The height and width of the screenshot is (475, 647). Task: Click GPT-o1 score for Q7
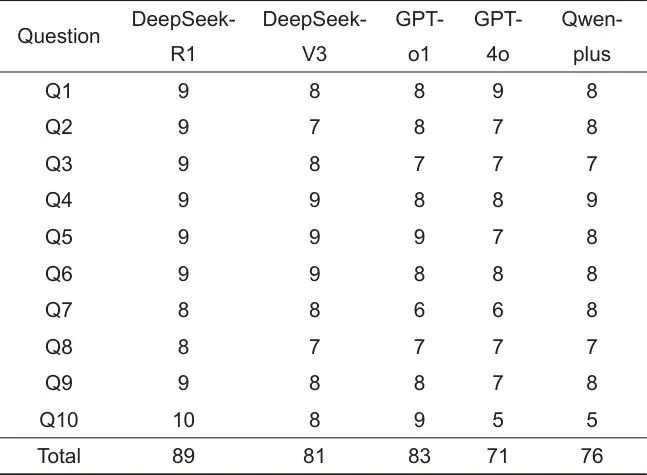[418, 311]
